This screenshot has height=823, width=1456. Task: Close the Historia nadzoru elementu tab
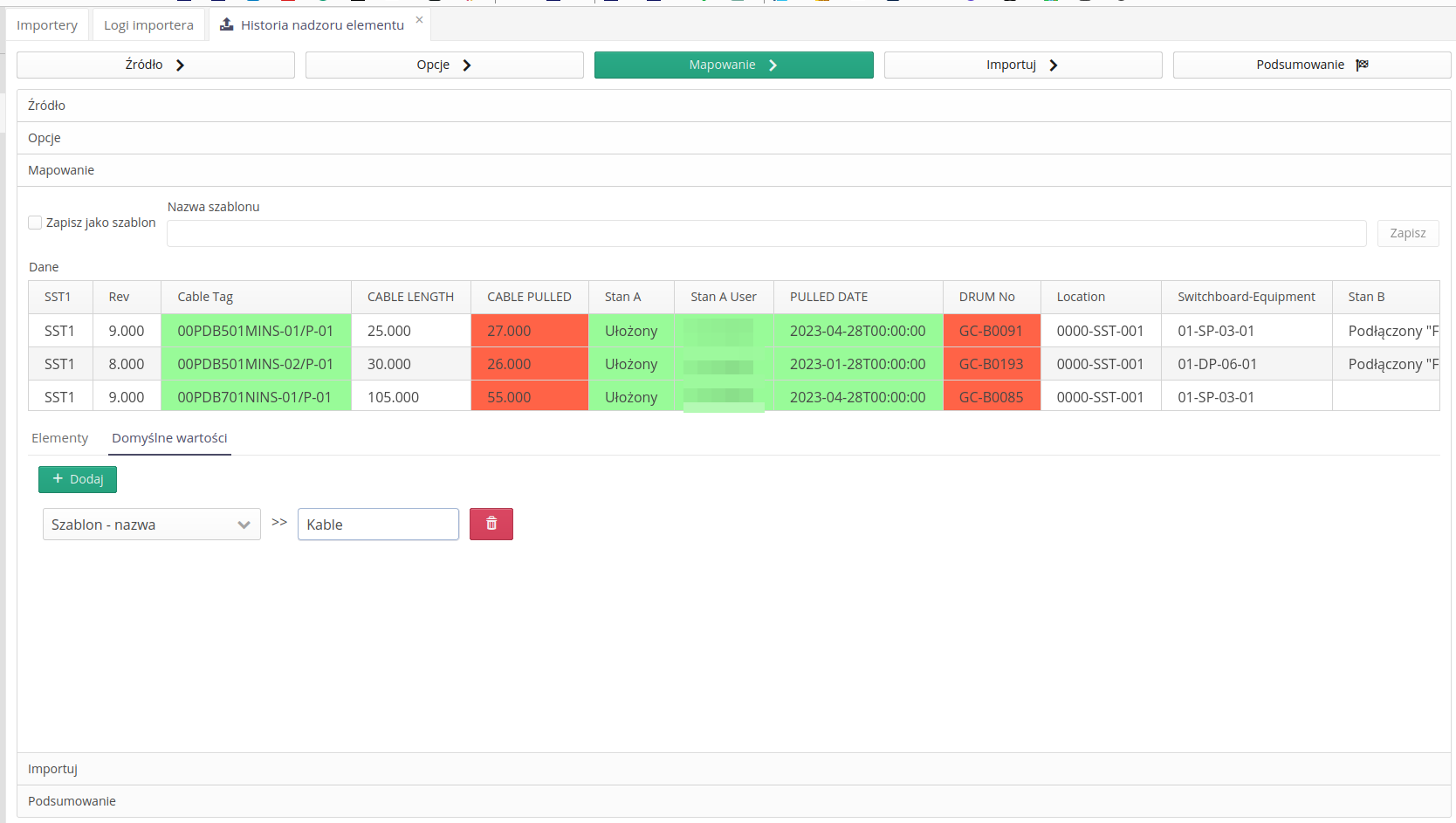(419, 19)
